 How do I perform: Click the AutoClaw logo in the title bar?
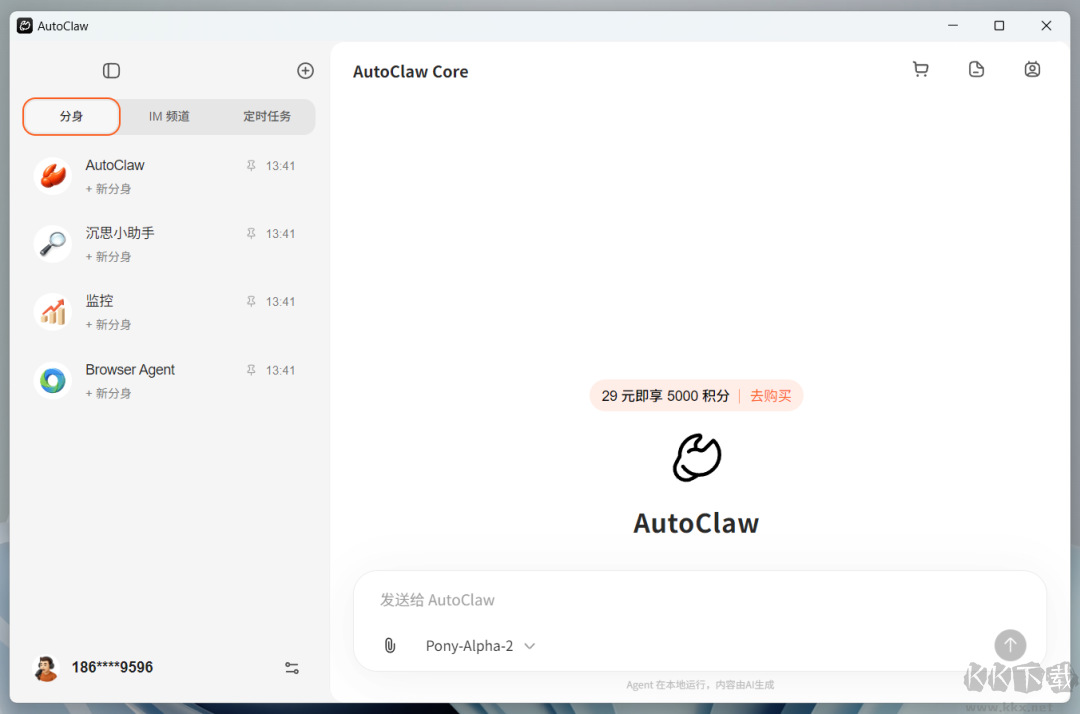(x=24, y=25)
